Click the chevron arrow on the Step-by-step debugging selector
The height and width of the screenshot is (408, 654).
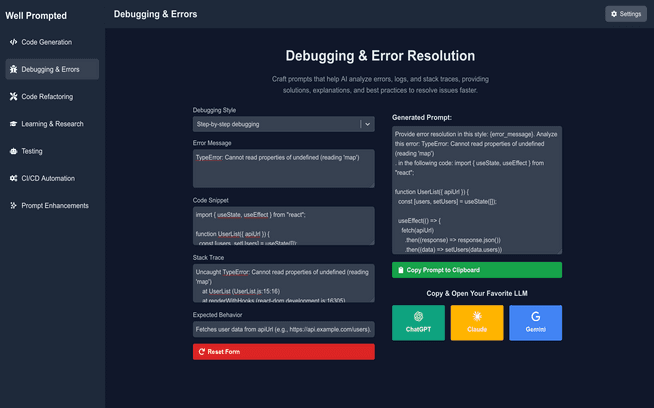pyautogui.click(x=367, y=124)
